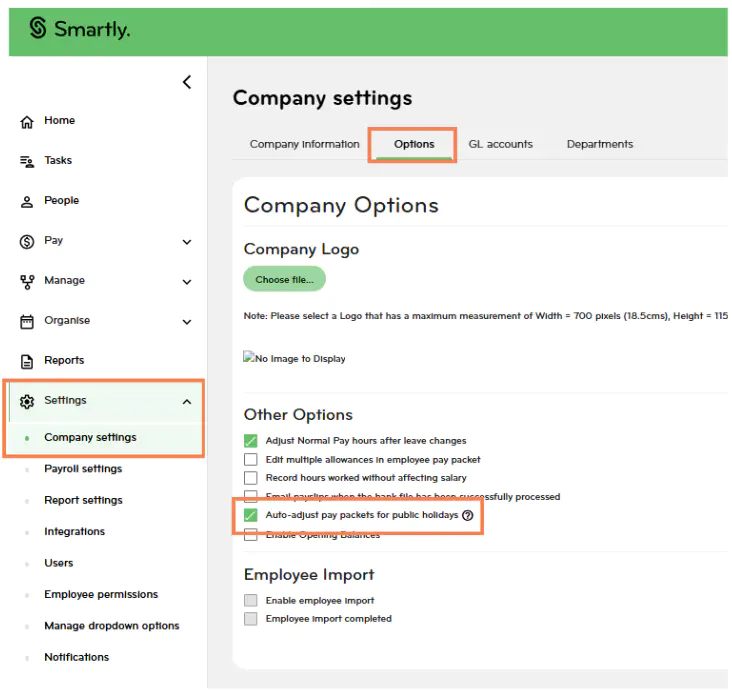Viewport: 732px width, 692px height.
Task: Open Notifications submenu item
Action: pos(77,657)
